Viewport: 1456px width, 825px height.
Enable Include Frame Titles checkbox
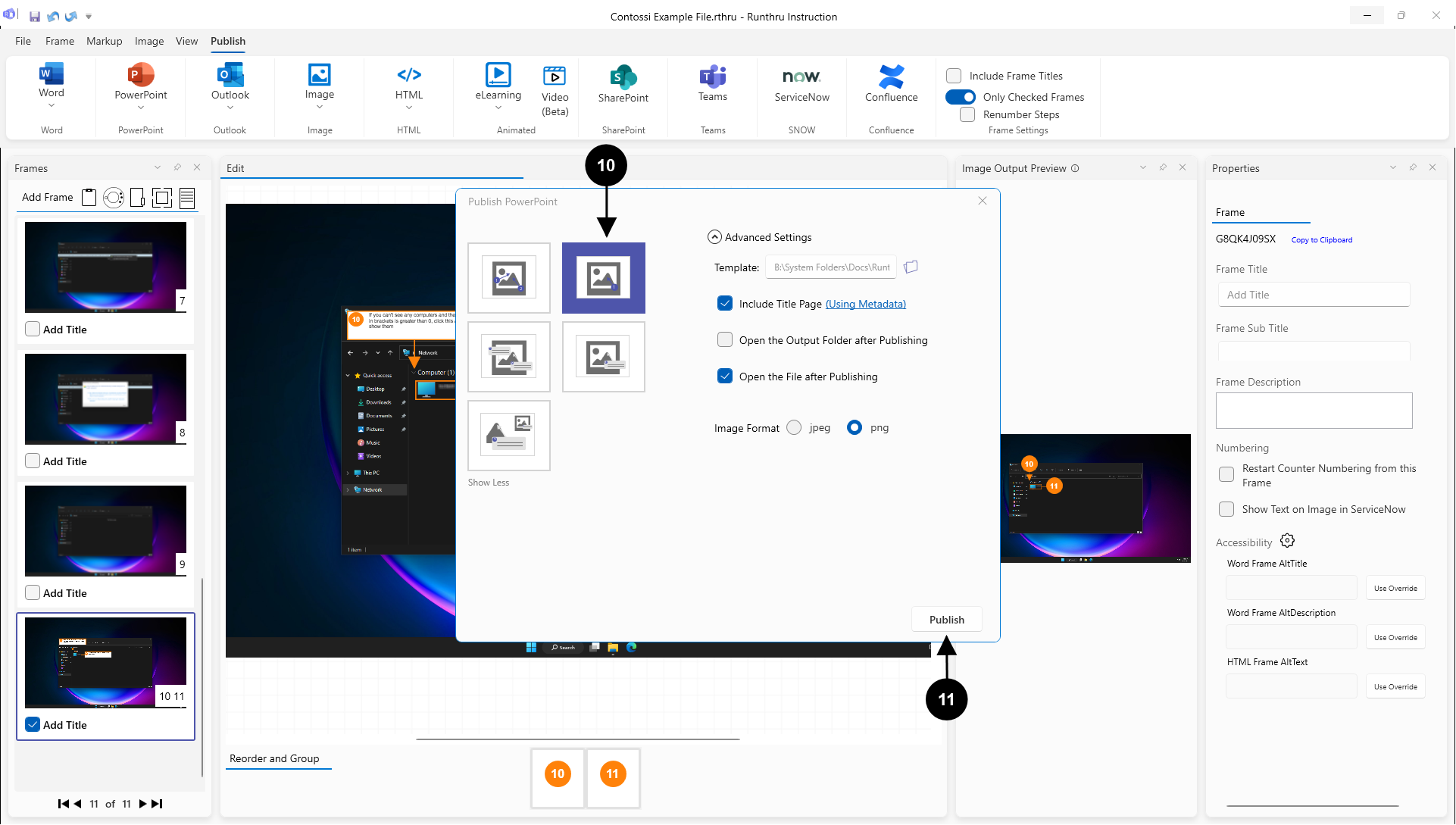pos(954,76)
